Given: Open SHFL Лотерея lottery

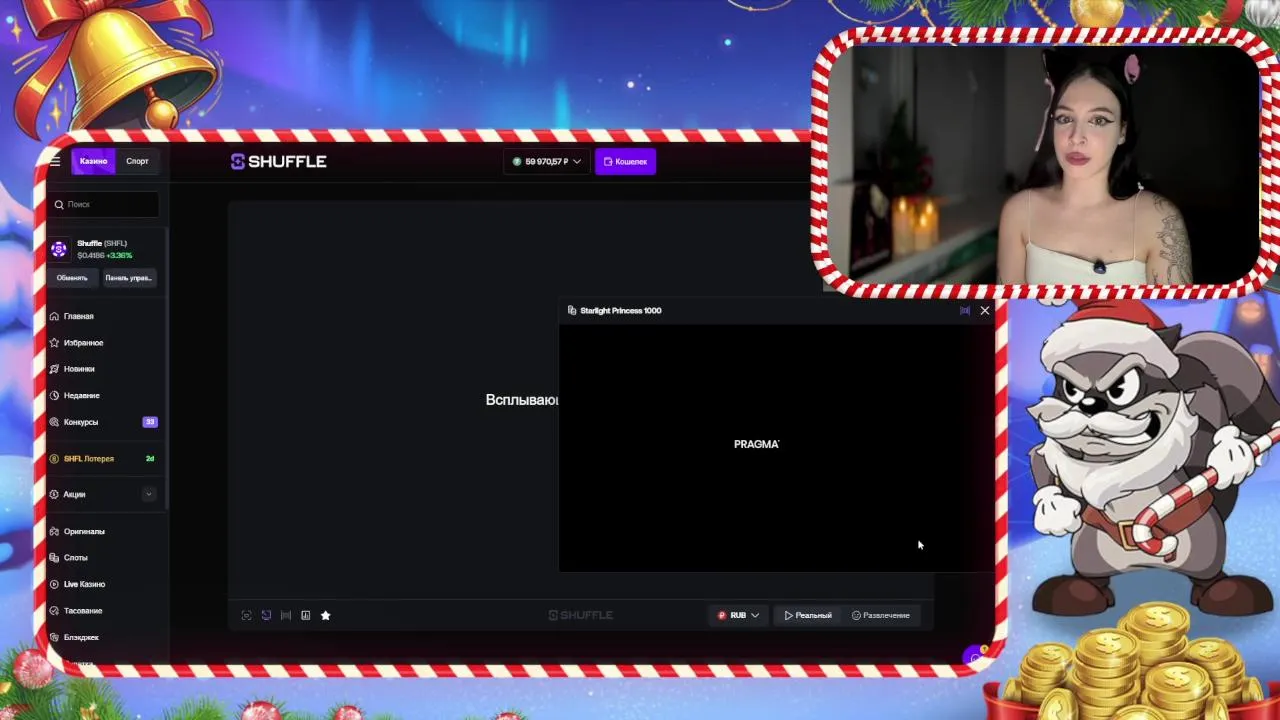Looking at the screenshot, I should (x=88, y=458).
